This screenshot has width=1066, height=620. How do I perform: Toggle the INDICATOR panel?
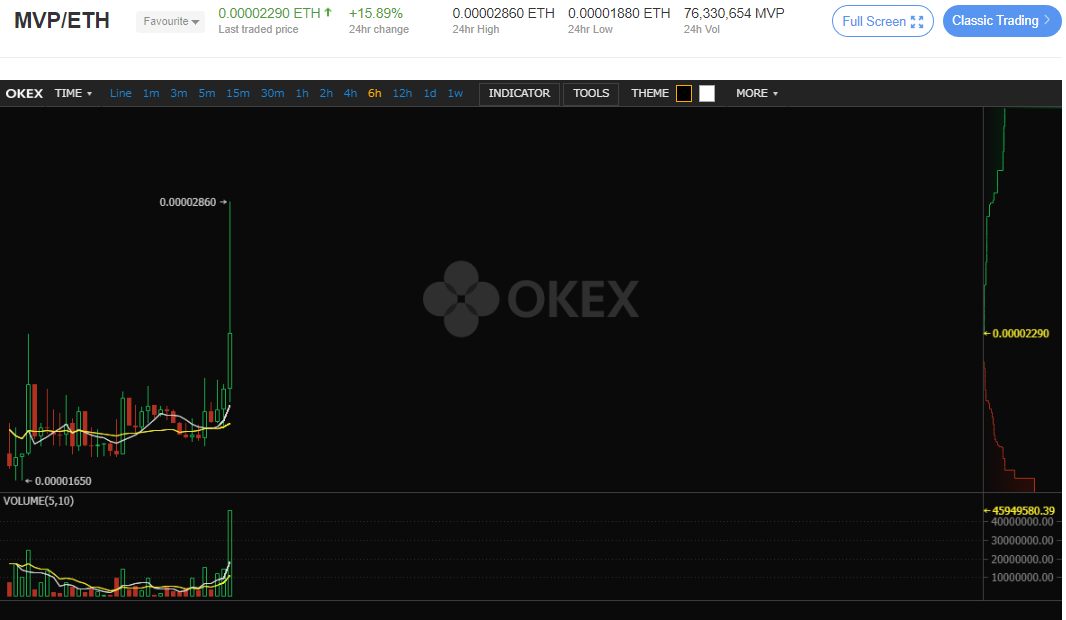click(519, 93)
